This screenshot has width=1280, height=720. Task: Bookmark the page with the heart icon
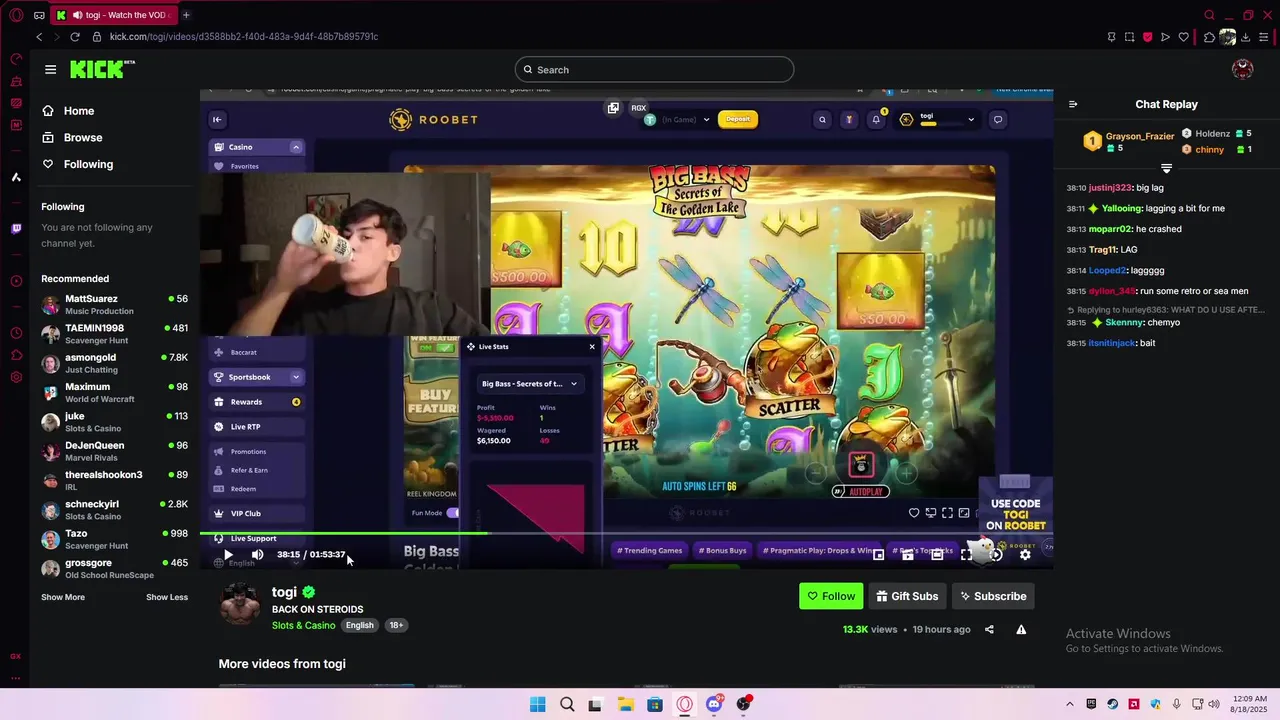1183,37
